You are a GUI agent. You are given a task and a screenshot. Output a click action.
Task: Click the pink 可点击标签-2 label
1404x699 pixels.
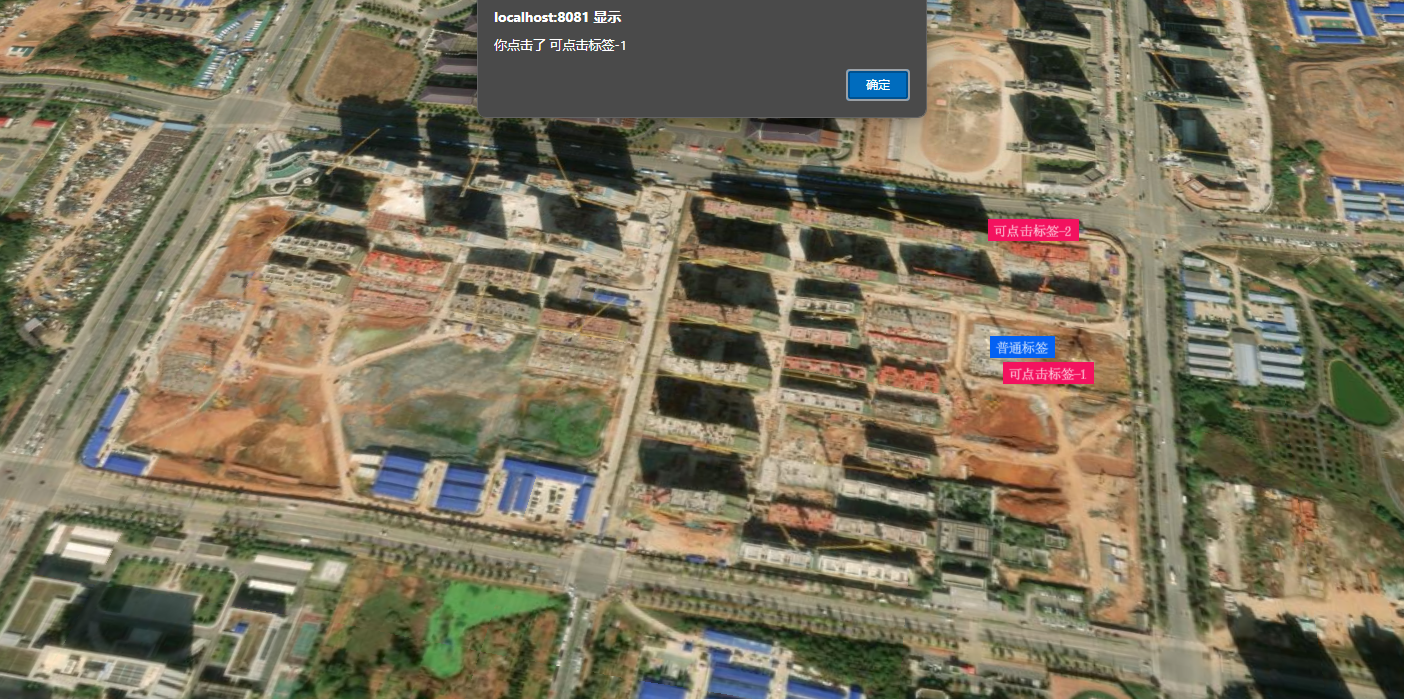tap(1033, 231)
